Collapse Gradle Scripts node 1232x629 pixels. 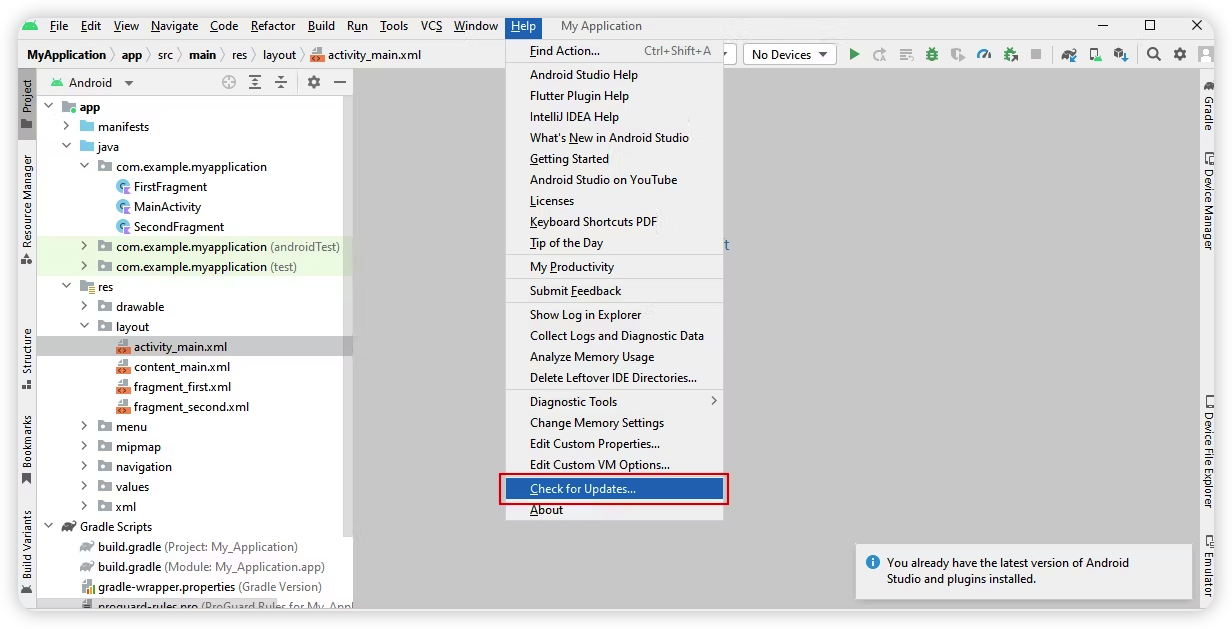coord(48,526)
